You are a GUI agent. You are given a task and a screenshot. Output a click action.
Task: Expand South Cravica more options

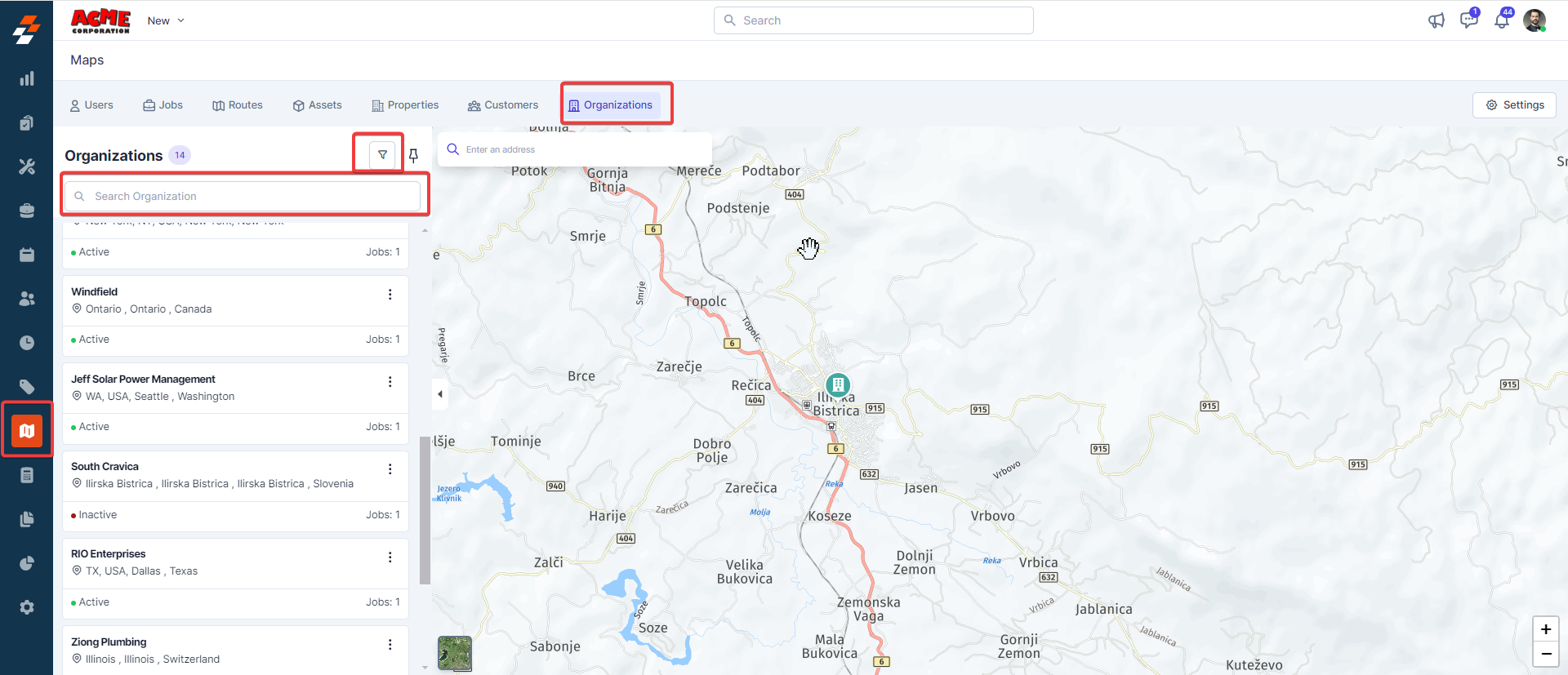pos(390,469)
